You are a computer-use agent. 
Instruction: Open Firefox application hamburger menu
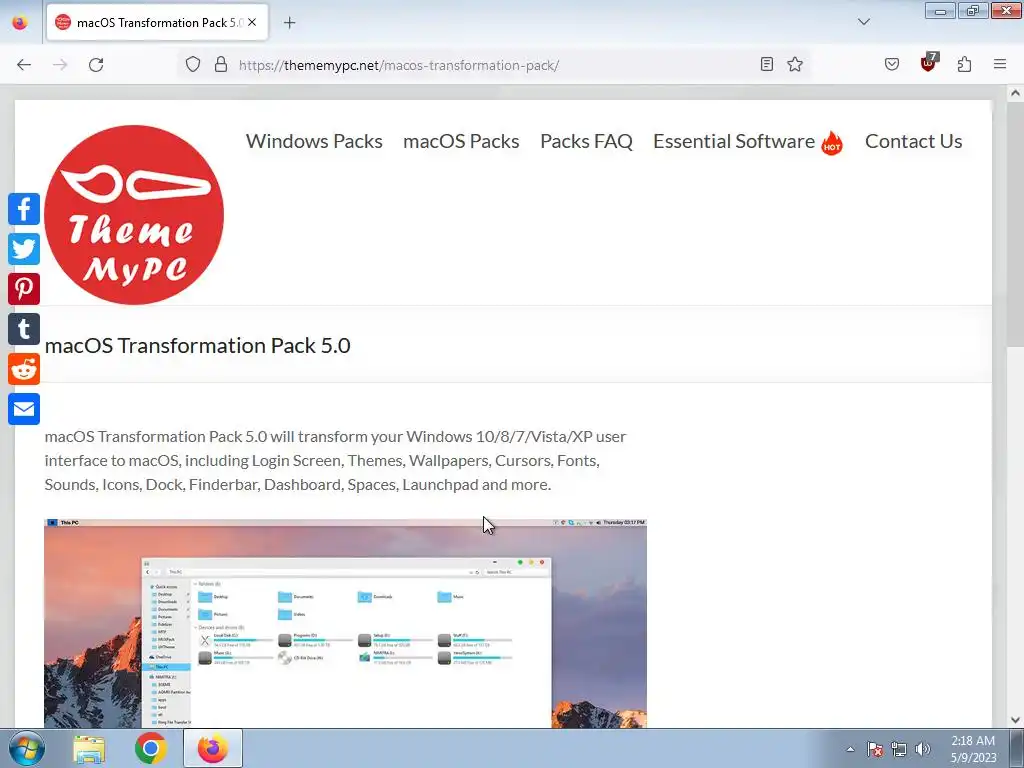click(x=1000, y=64)
